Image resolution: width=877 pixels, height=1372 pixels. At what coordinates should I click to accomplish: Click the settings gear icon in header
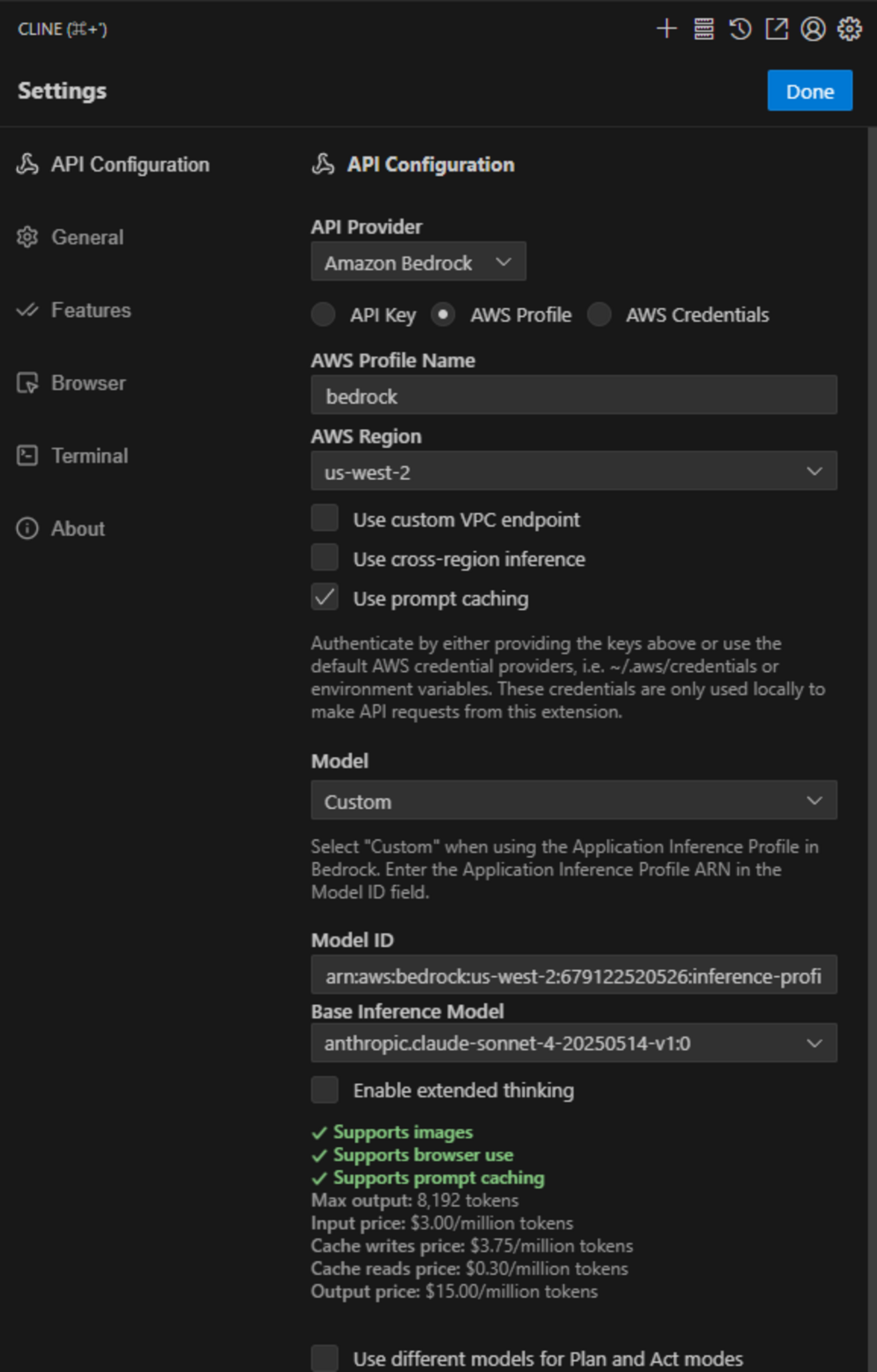[x=849, y=29]
